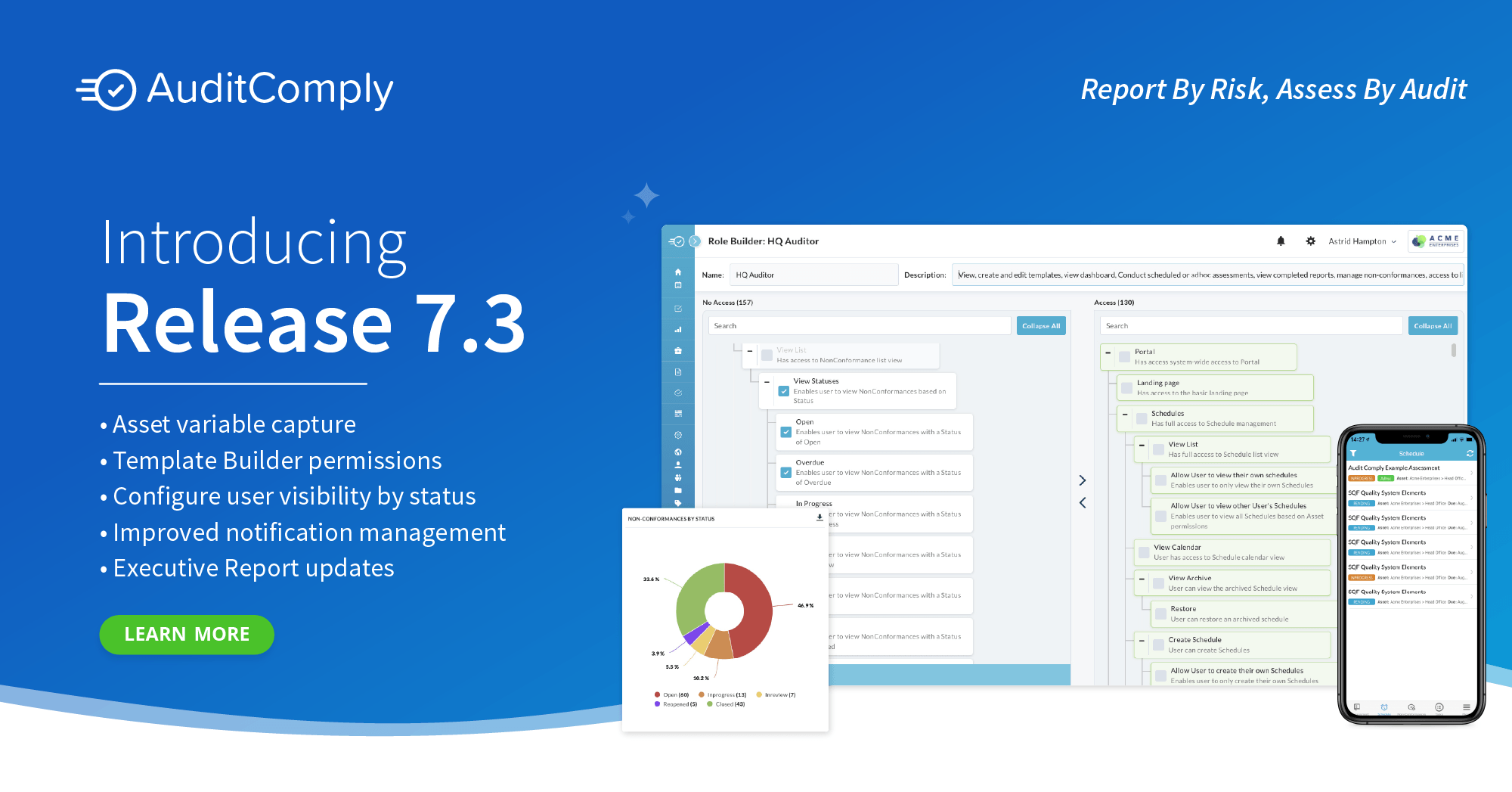
Task: Check the Restore permission checkbox
Action: tap(1160, 613)
